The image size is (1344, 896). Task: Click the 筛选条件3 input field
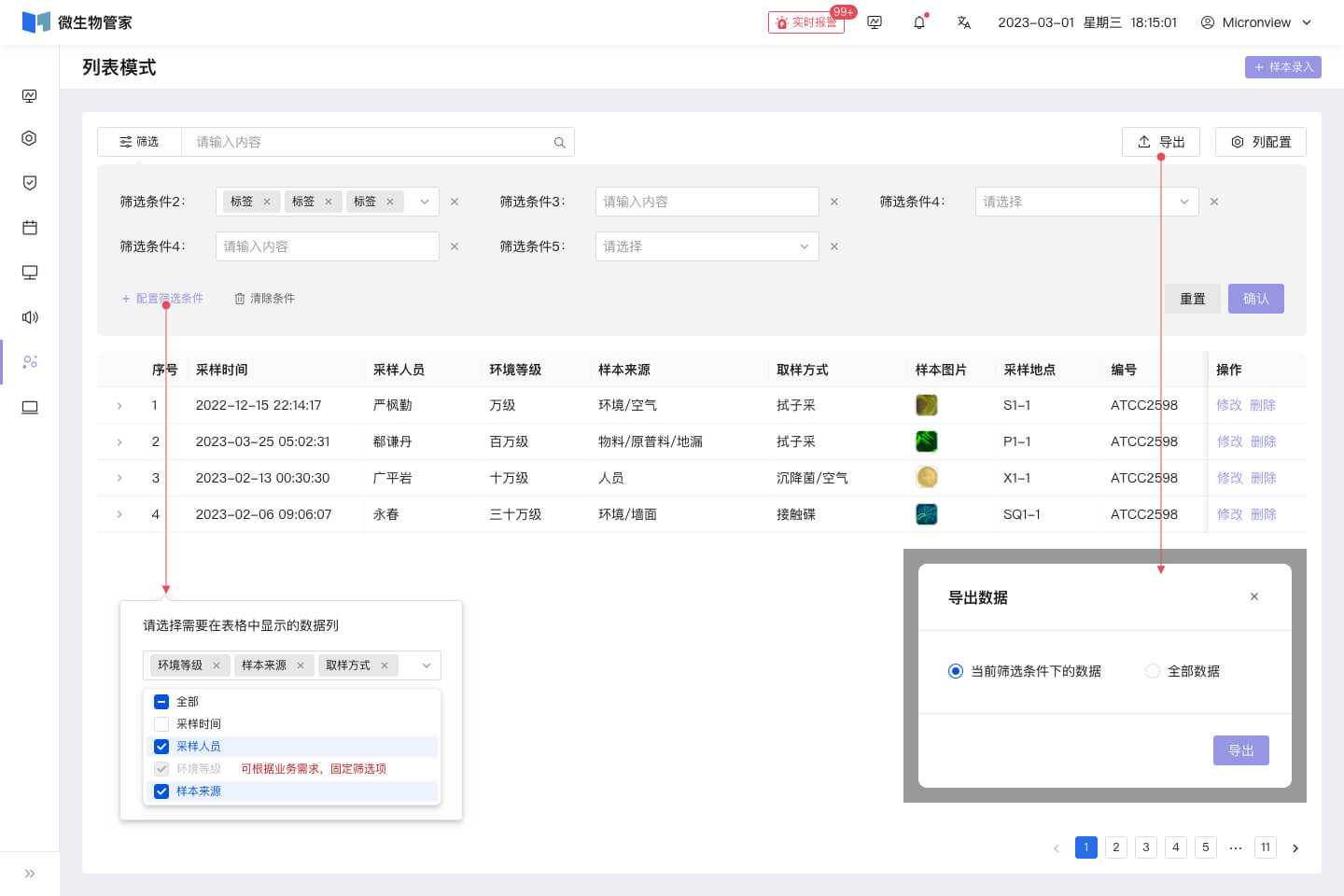(707, 202)
